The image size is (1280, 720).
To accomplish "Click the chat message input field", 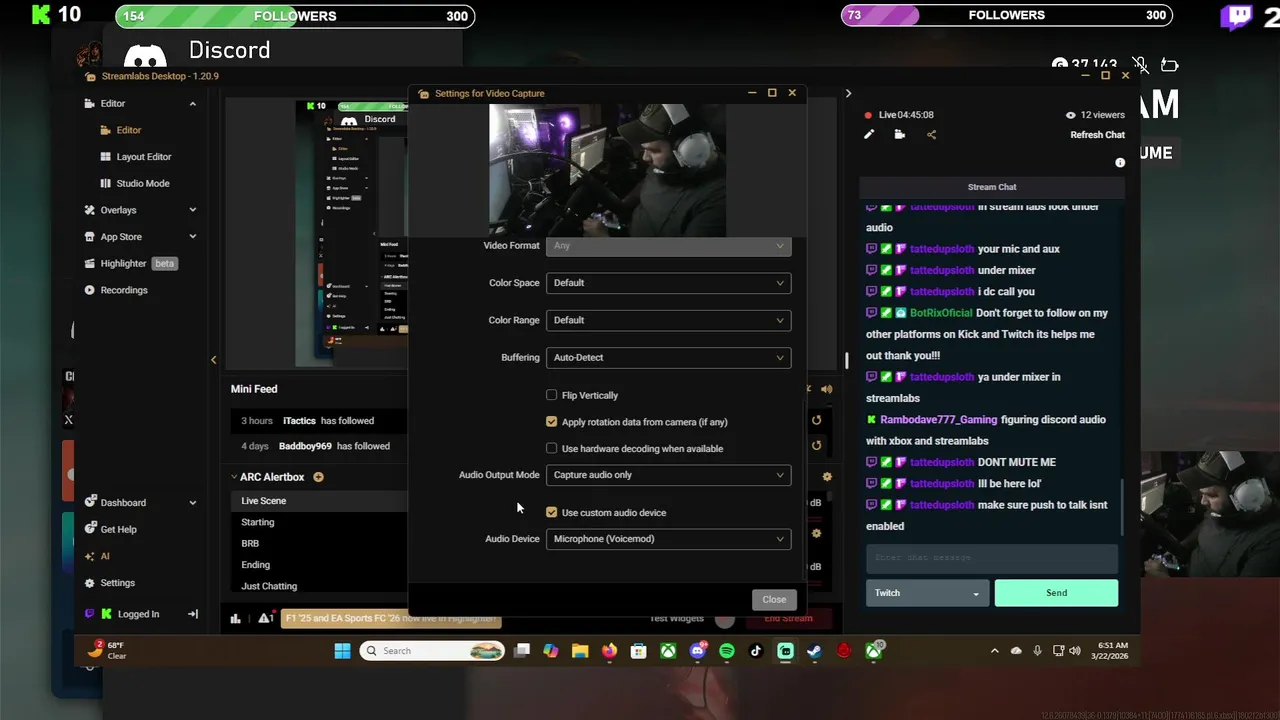I will click(992, 558).
